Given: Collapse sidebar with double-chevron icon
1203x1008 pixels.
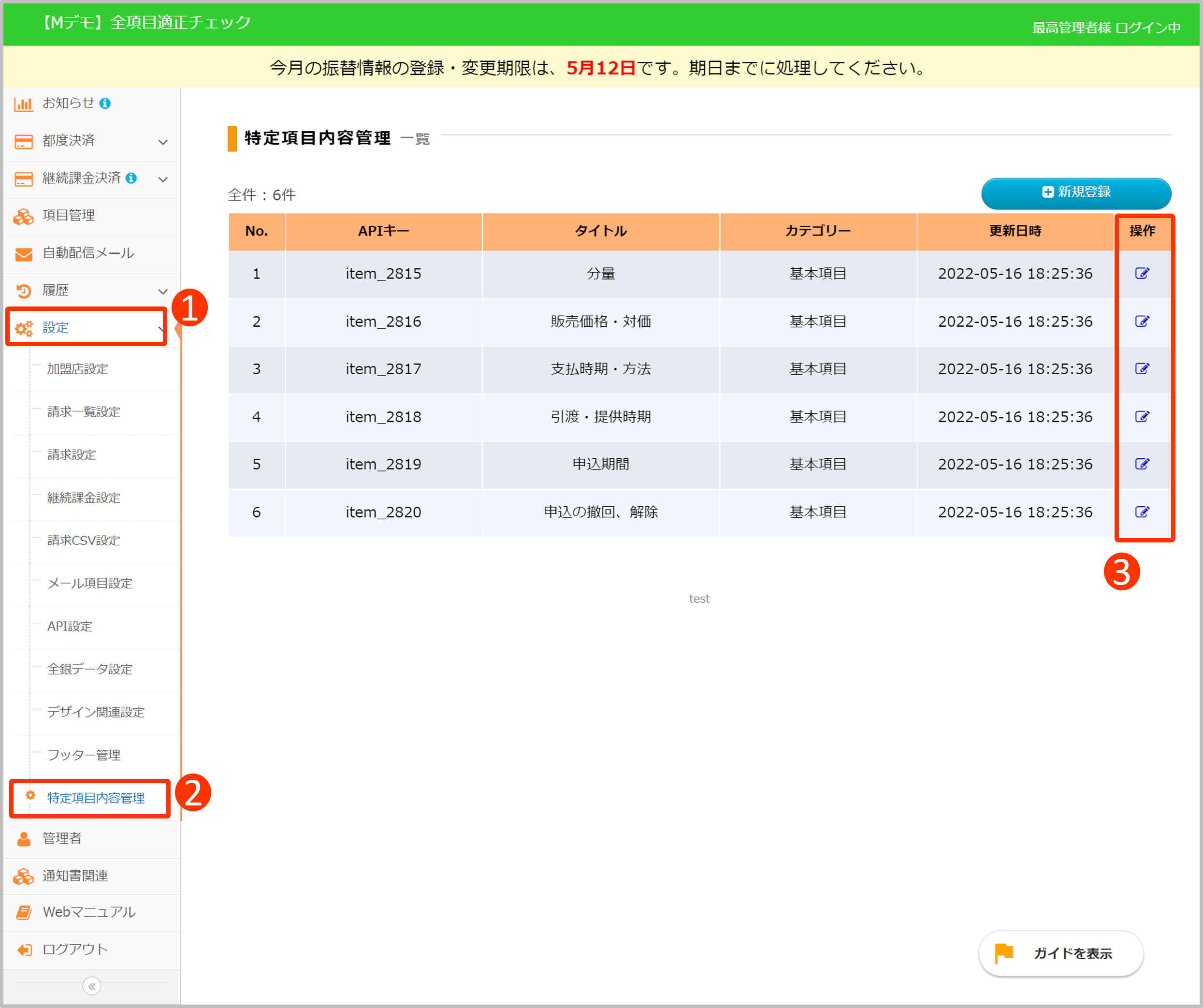Looking at the screenshot, I should 92,986.
